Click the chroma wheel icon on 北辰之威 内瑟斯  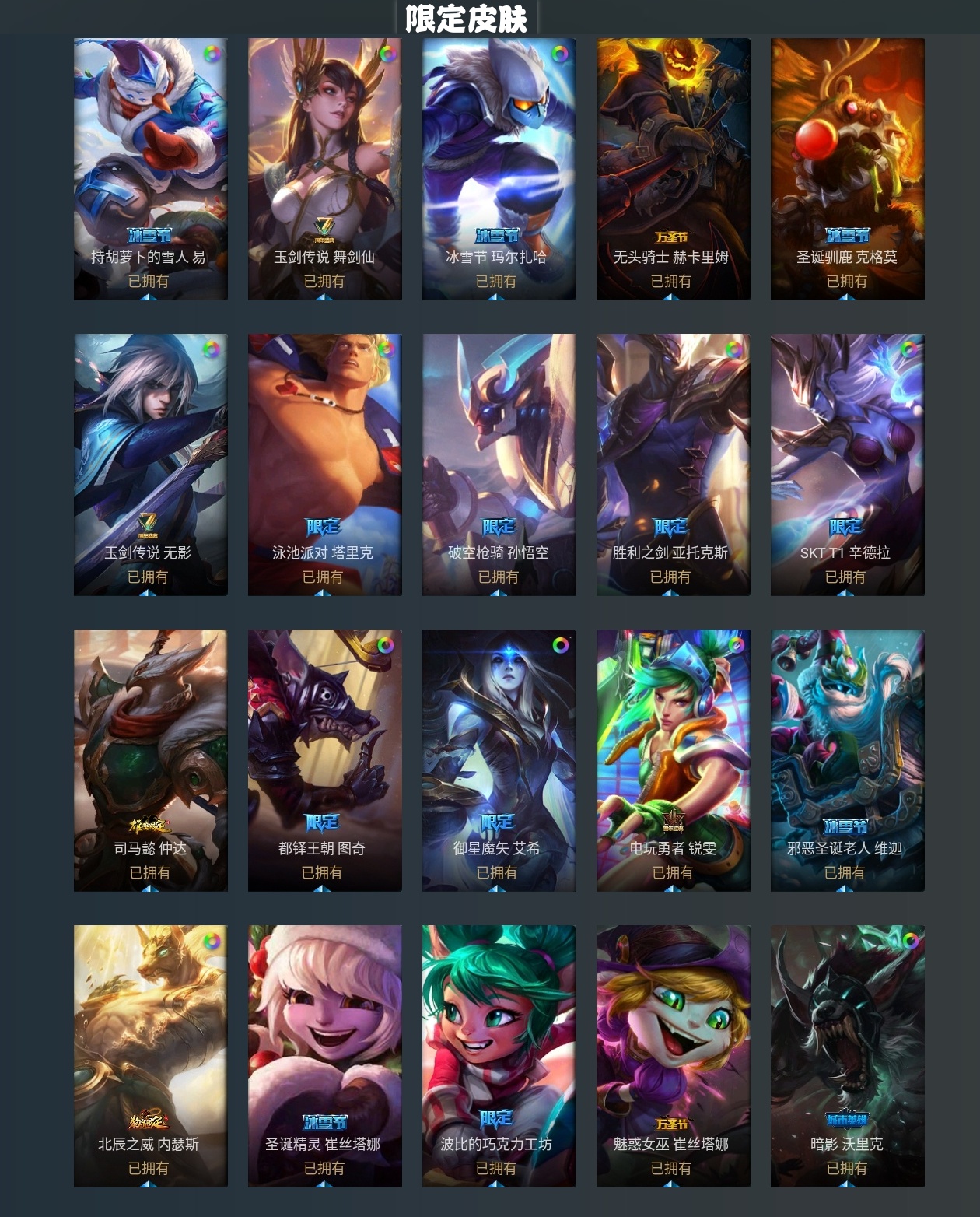[x=212, y=942]
